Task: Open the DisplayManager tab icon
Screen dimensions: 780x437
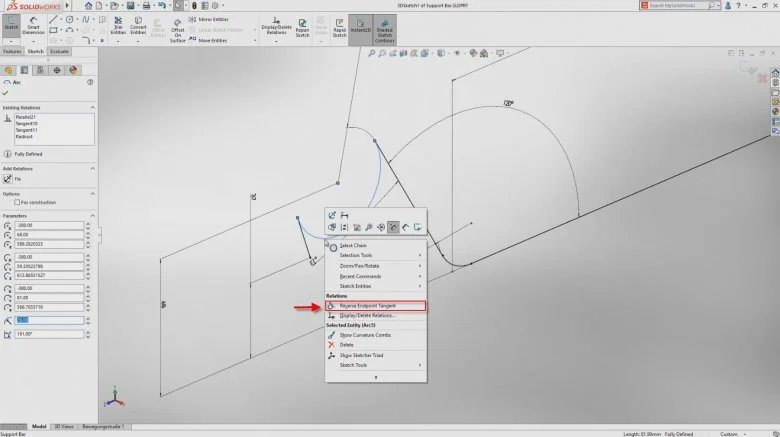Action: click(73, 70)
